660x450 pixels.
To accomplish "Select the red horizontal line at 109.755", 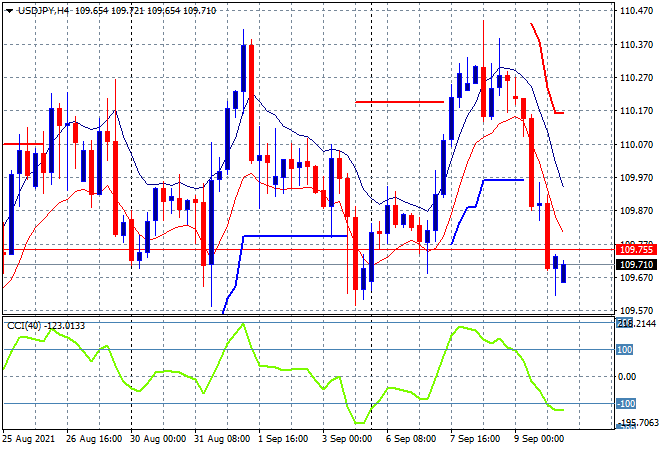I will pos(309,250).
